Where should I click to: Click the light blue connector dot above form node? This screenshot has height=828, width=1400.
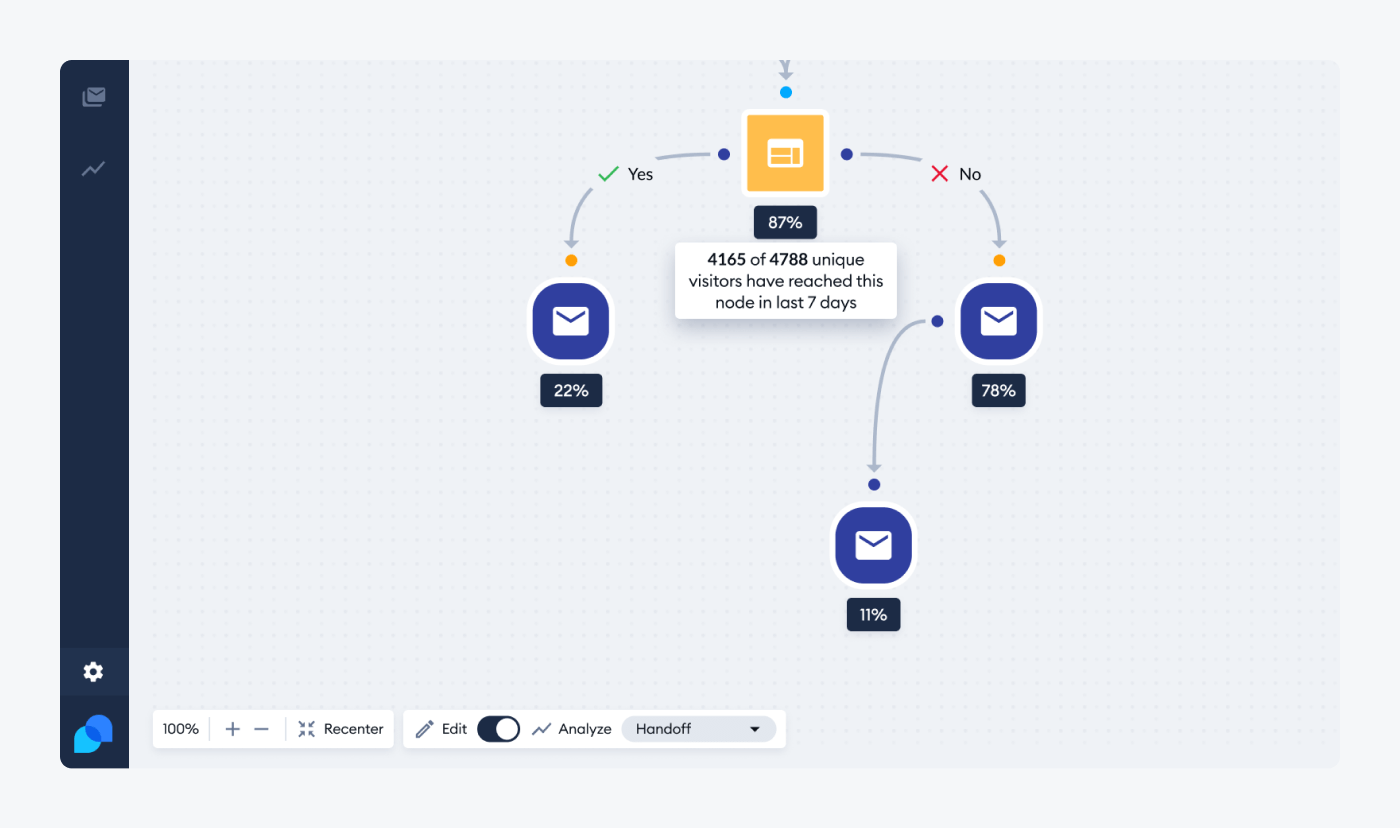point(786,92)
